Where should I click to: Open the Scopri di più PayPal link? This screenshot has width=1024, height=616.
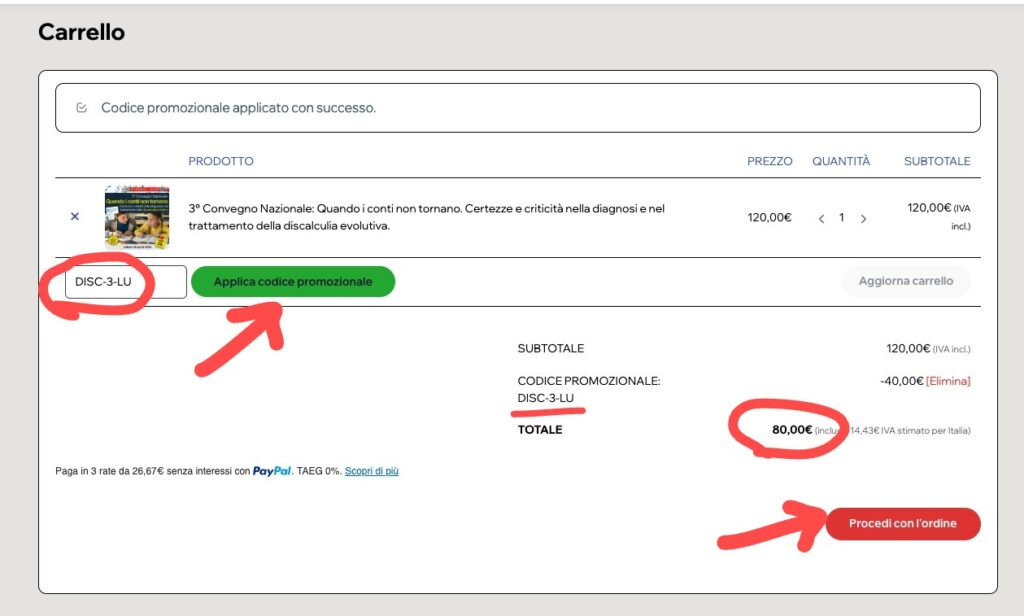point(371,471)
